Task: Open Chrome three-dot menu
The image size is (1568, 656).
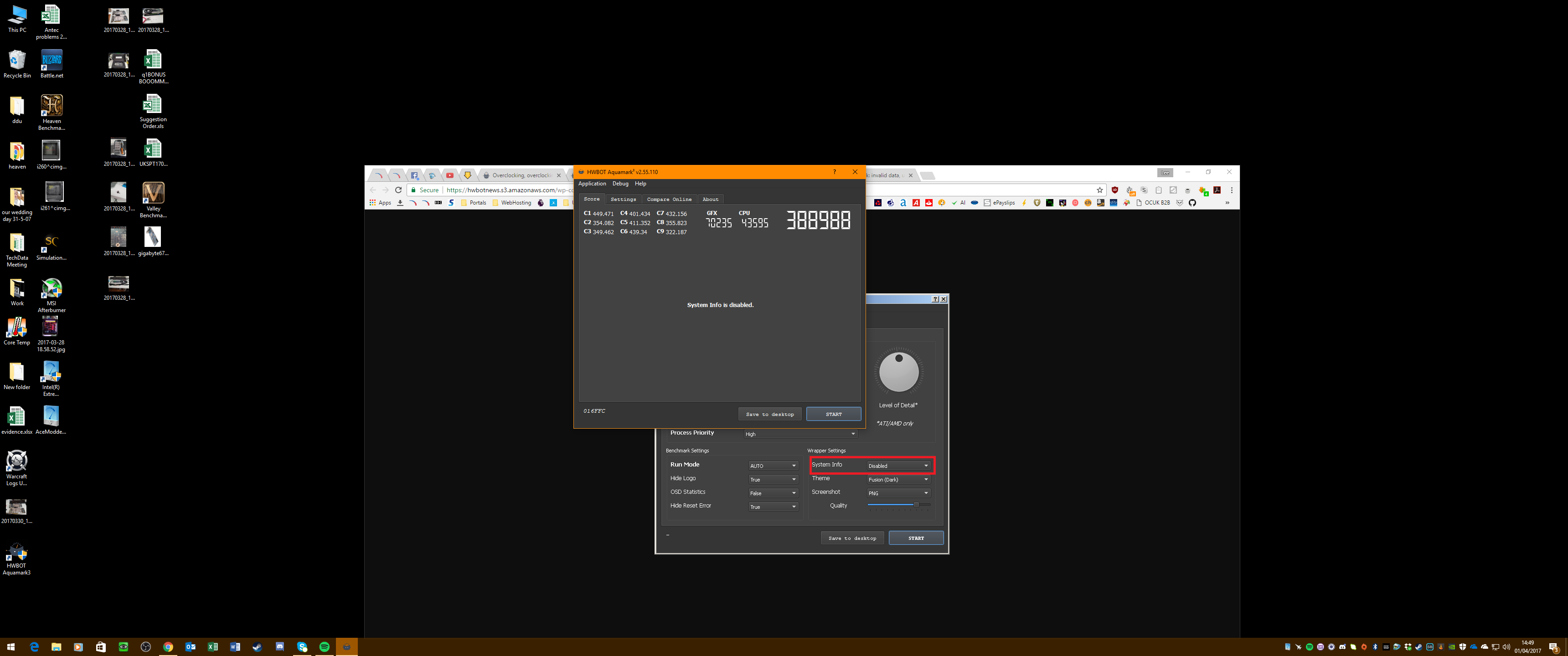Action: click(1232, 190)
